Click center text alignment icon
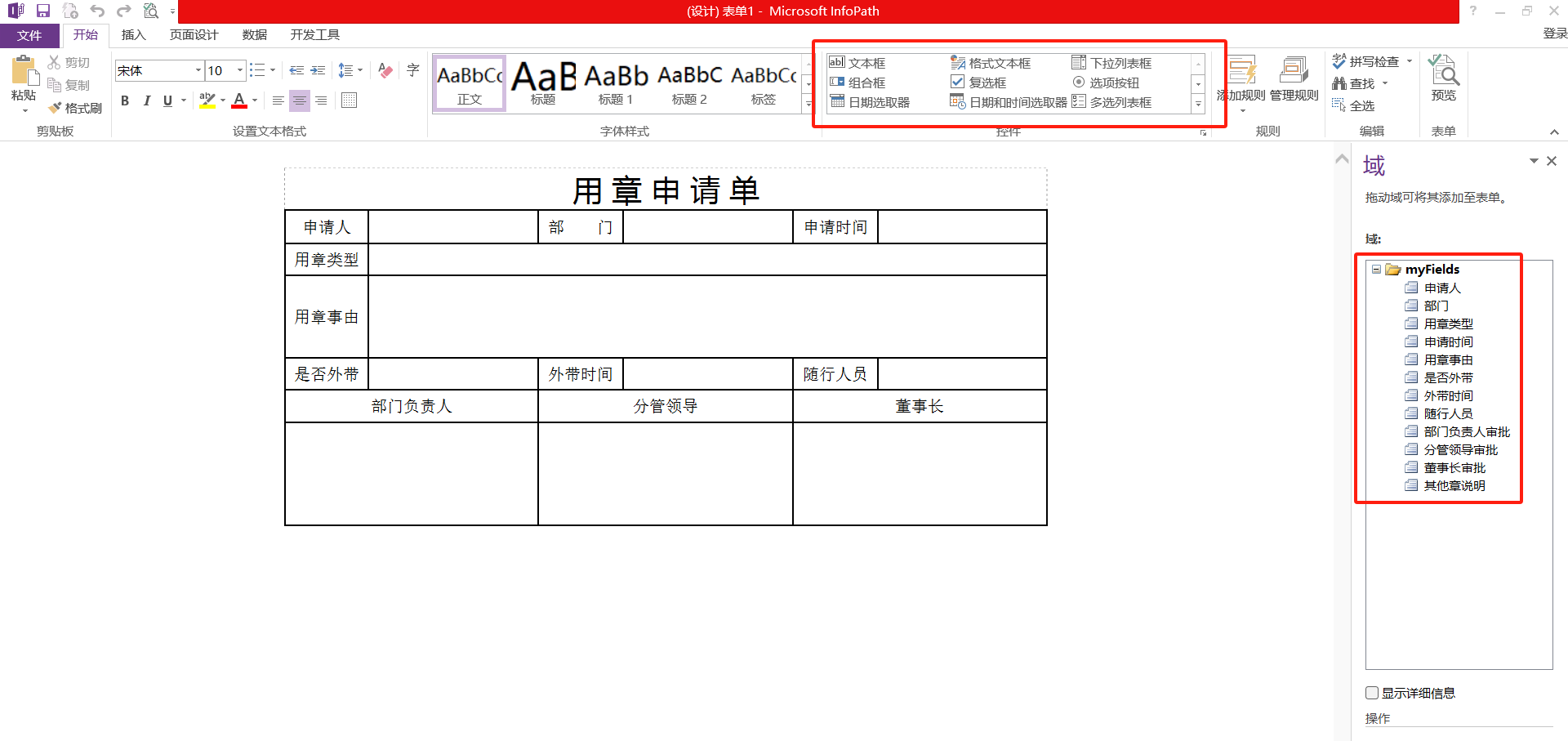Image resolution: width=1568 pixels, height=741 pixels. click(x=300, y=100)
